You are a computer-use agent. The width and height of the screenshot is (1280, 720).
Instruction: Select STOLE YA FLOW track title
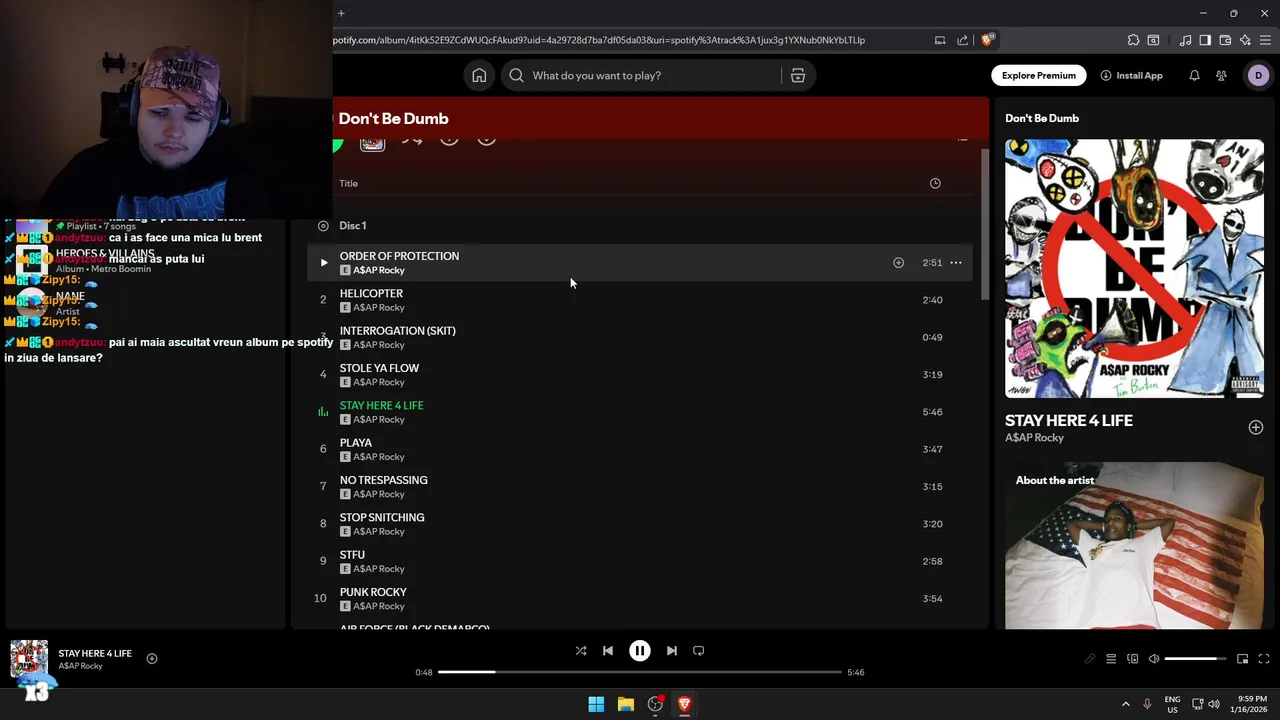[379, 368]
